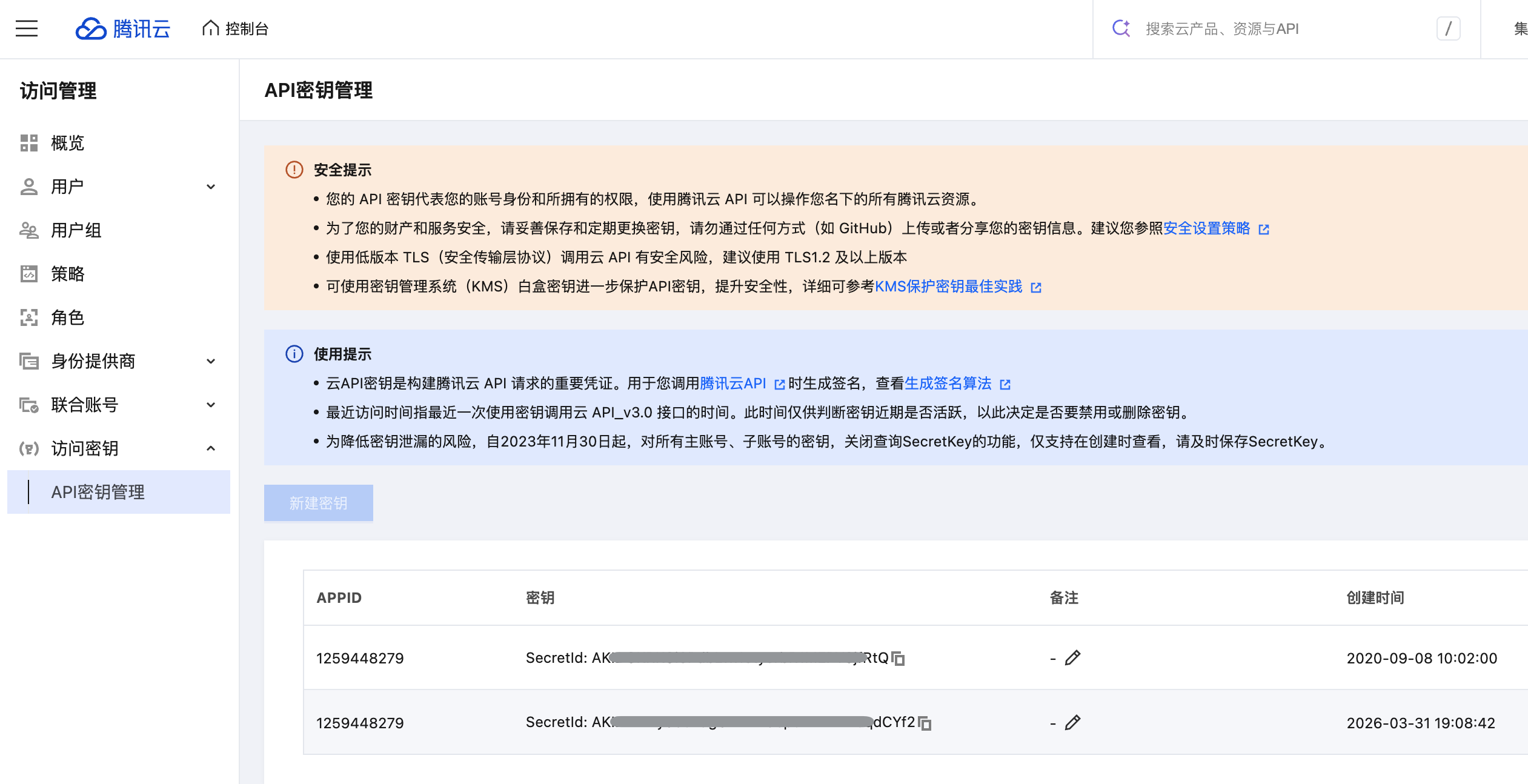Click creation time 2020-09-08 10:02:00
Screen dimensions: 1528x784
[x=1422, y=659]
